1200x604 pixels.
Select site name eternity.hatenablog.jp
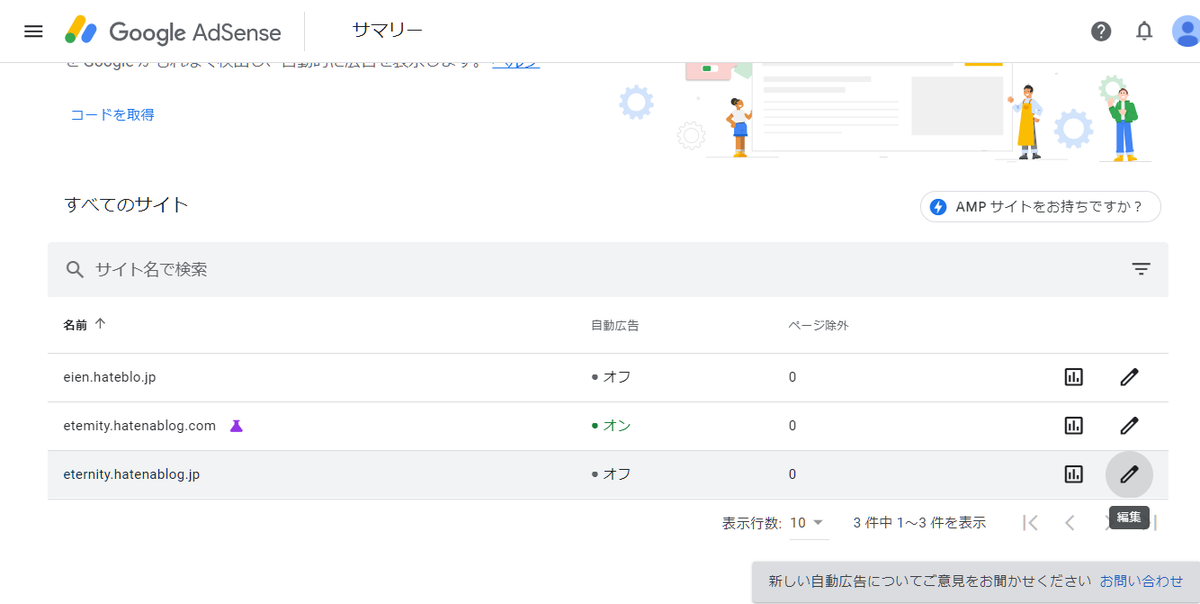(131, 474)
